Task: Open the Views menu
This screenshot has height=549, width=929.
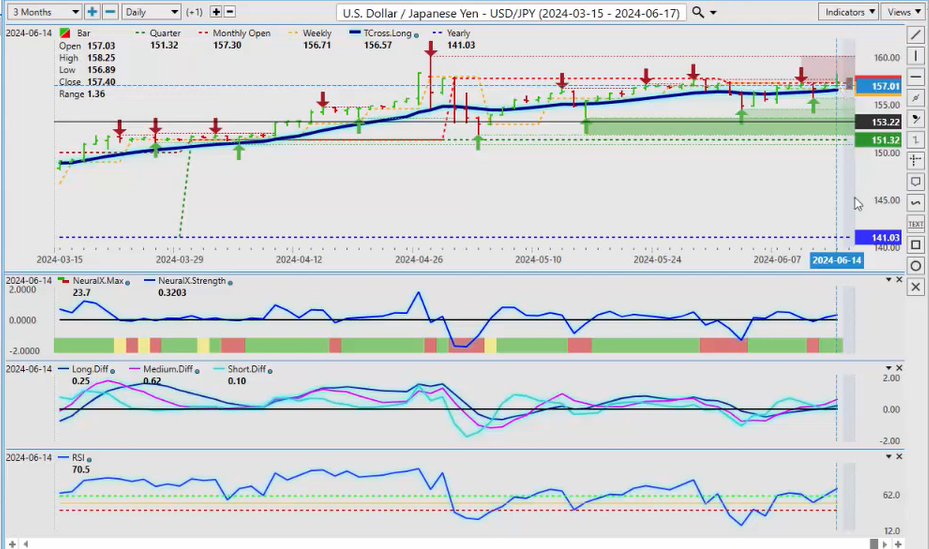Action: 903,12
